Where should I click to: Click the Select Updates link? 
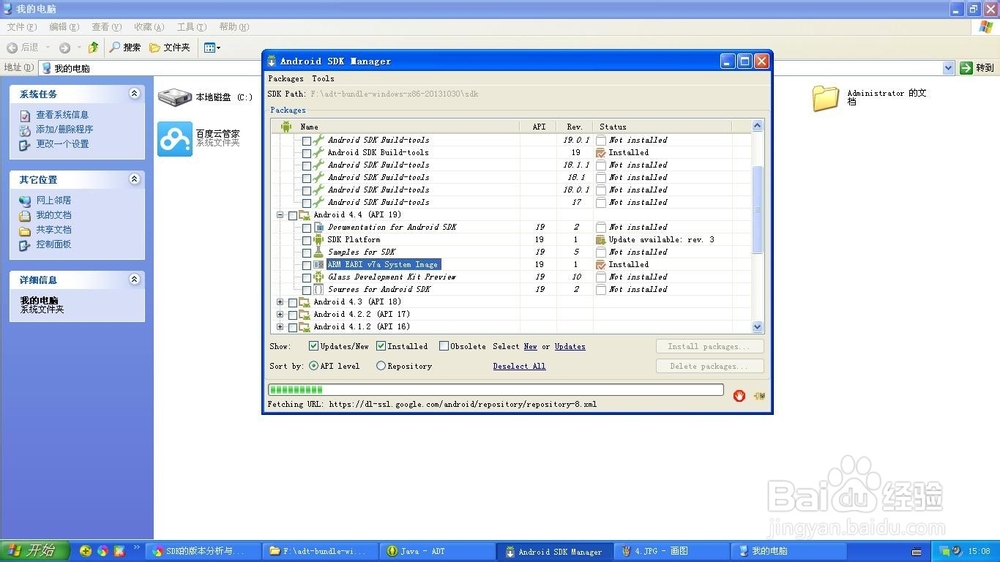coord(570,346)
